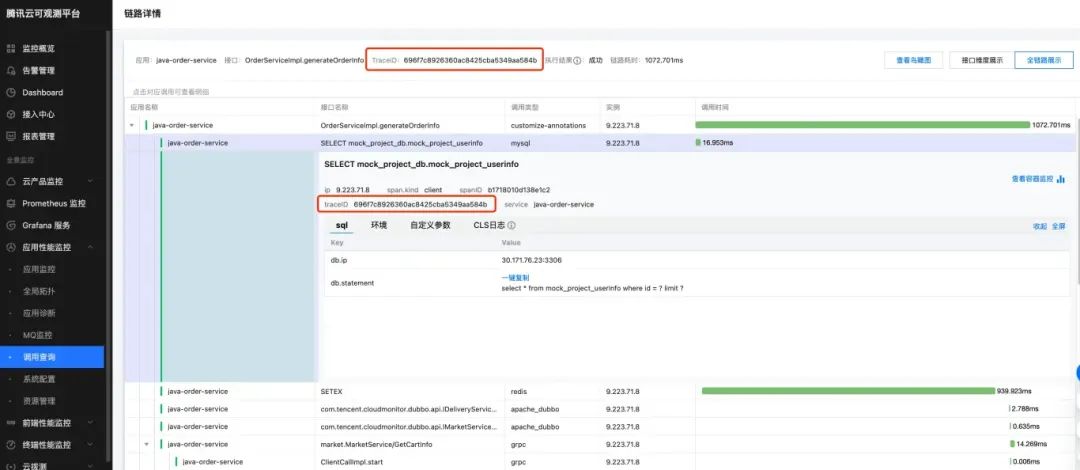Click the 报表管理 sidebar icon

10,136
